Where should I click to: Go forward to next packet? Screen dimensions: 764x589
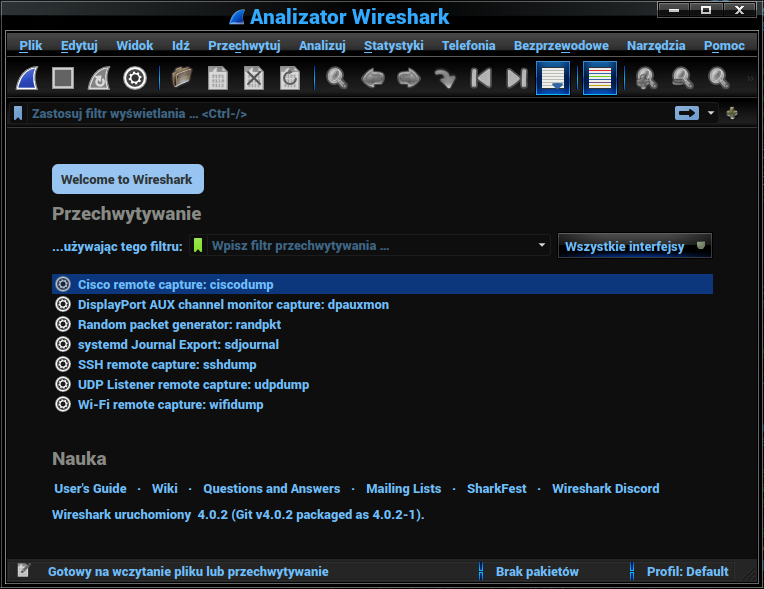pyautogui.click(x=409, y=78)
